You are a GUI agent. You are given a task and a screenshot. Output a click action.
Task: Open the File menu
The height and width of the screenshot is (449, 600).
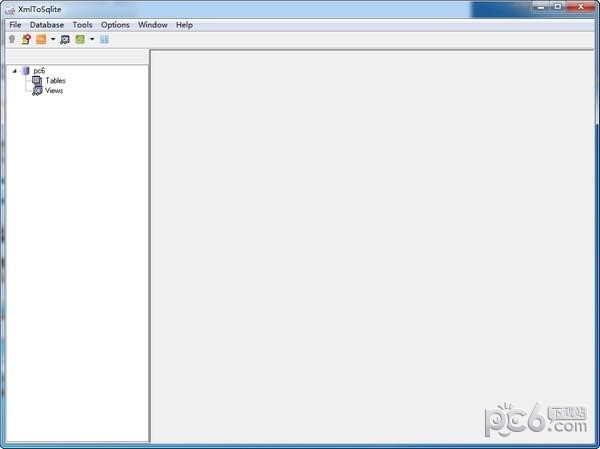15,25
